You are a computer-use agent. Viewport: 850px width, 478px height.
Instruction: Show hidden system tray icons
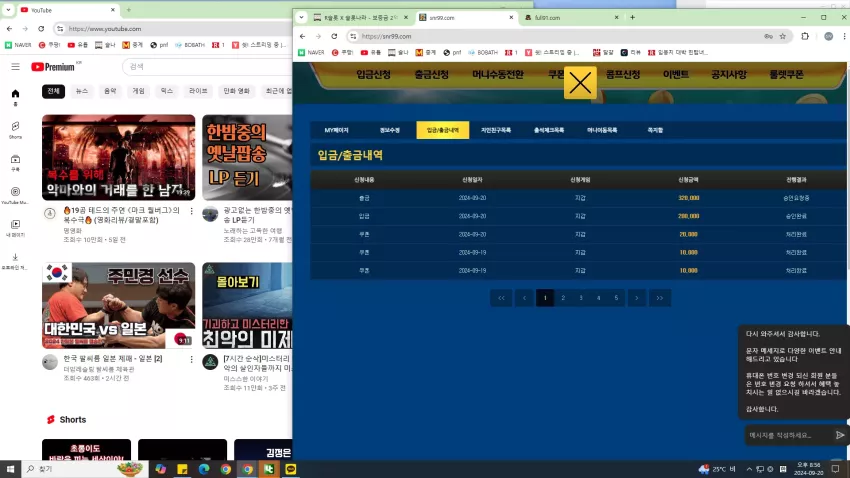click(749, 469)
